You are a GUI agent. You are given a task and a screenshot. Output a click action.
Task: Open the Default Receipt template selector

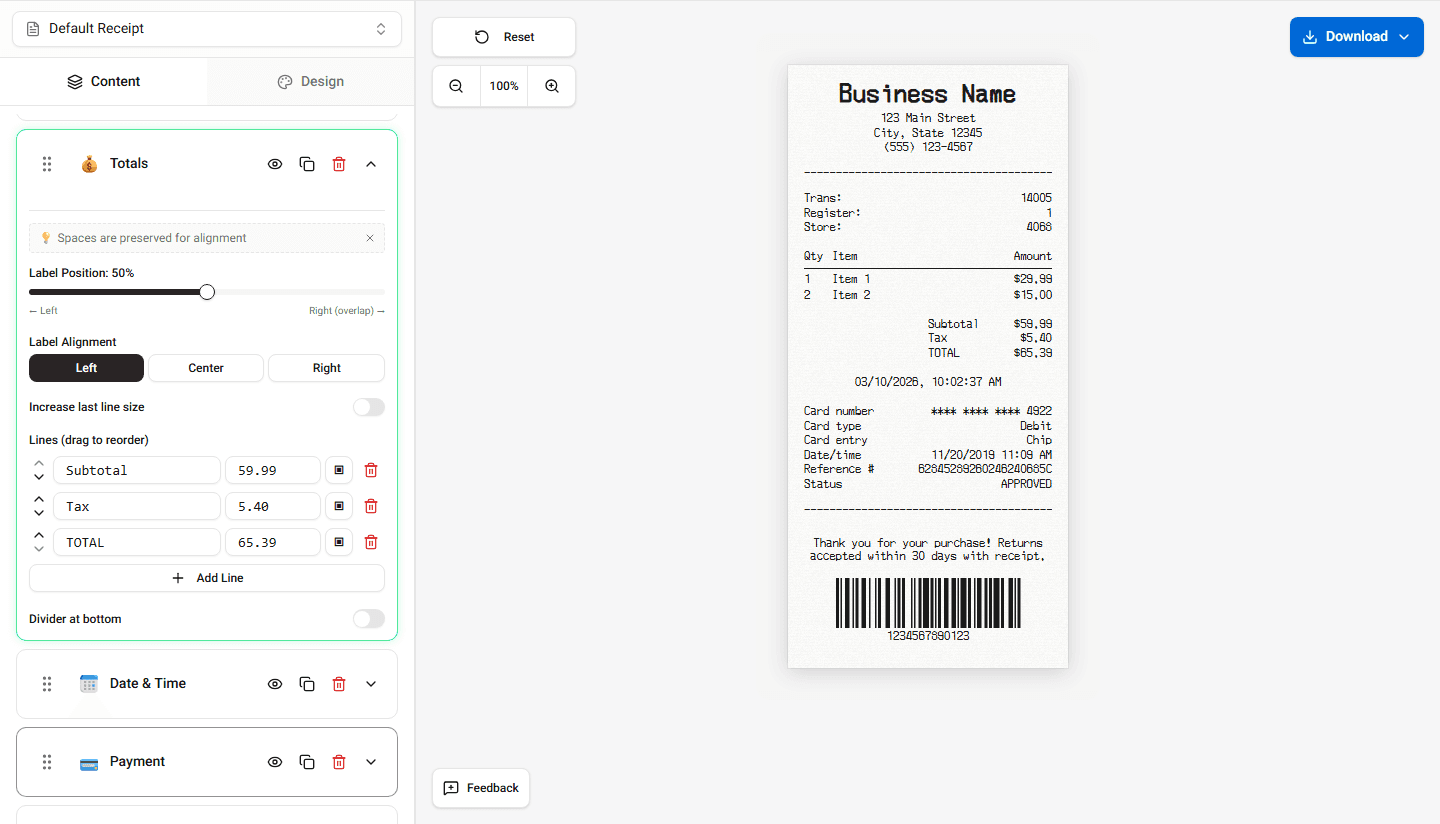(206, 29)
